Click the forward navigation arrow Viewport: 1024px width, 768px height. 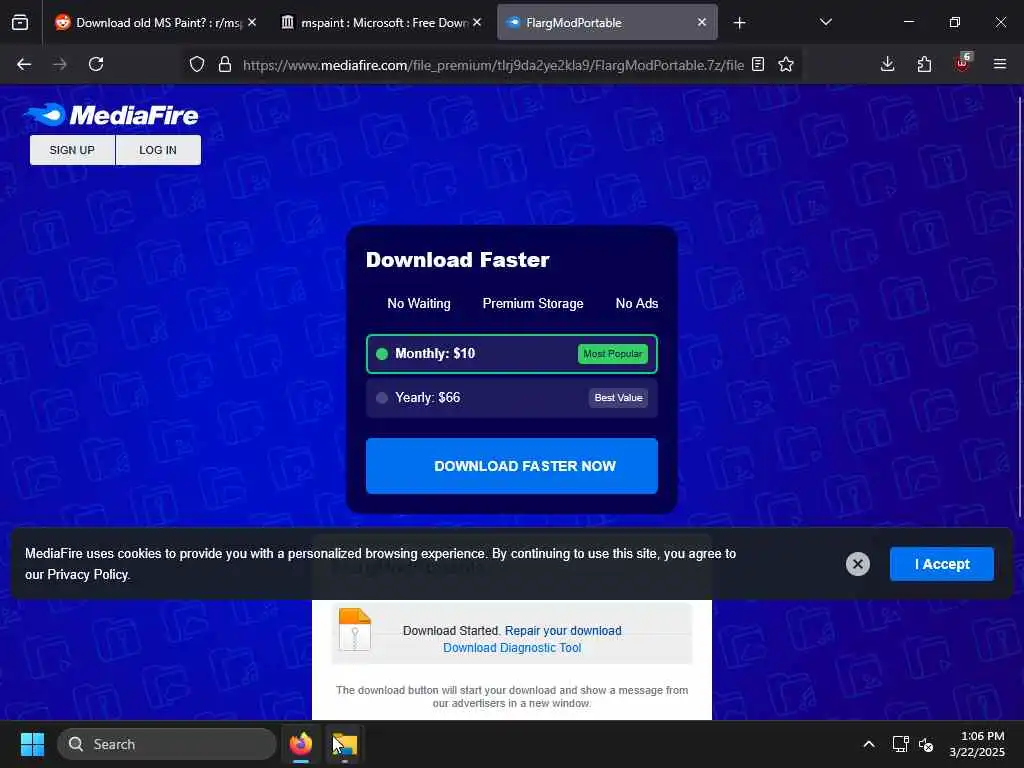pos(60,64)
